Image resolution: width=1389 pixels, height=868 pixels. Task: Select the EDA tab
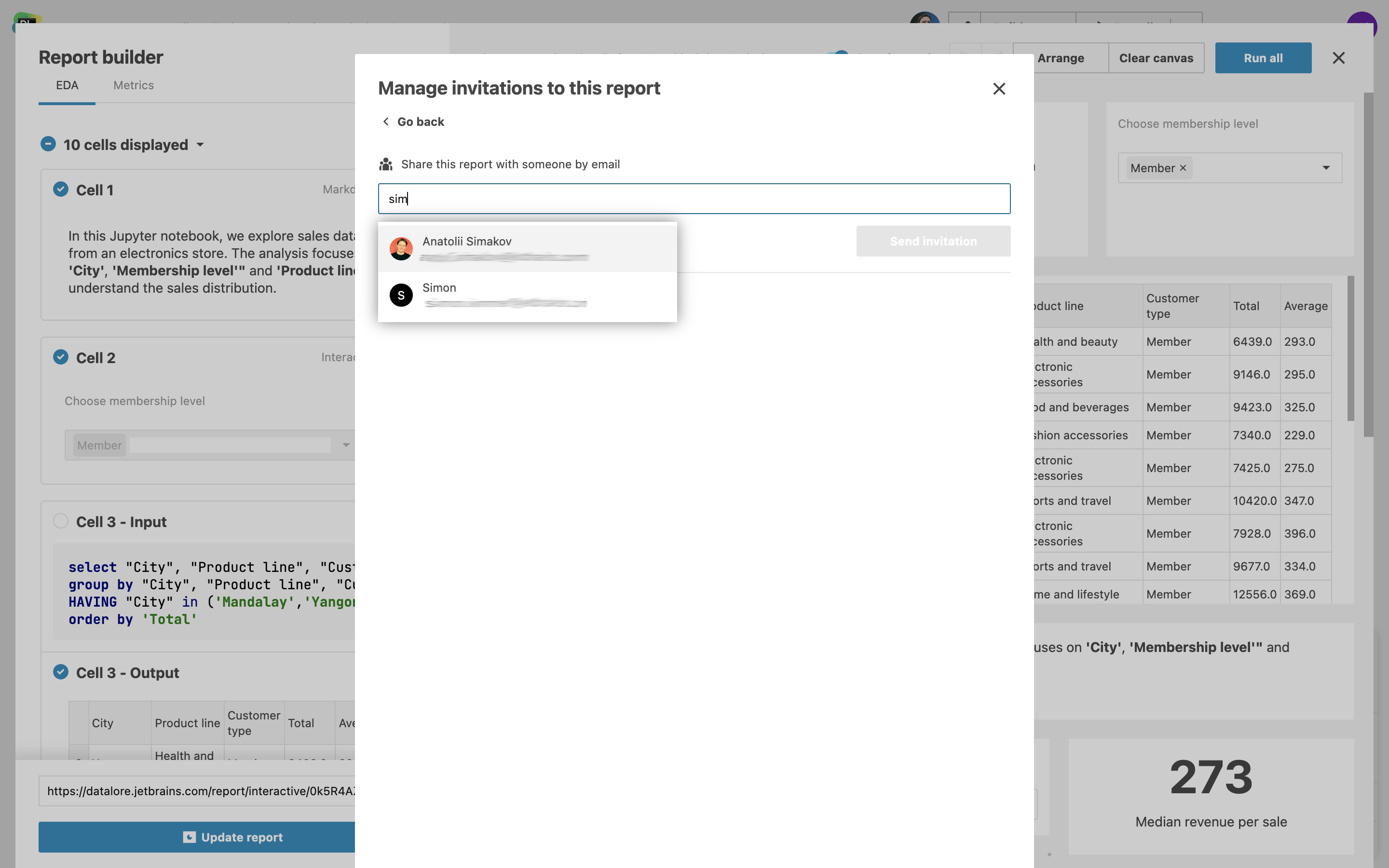tap(67, 85)
